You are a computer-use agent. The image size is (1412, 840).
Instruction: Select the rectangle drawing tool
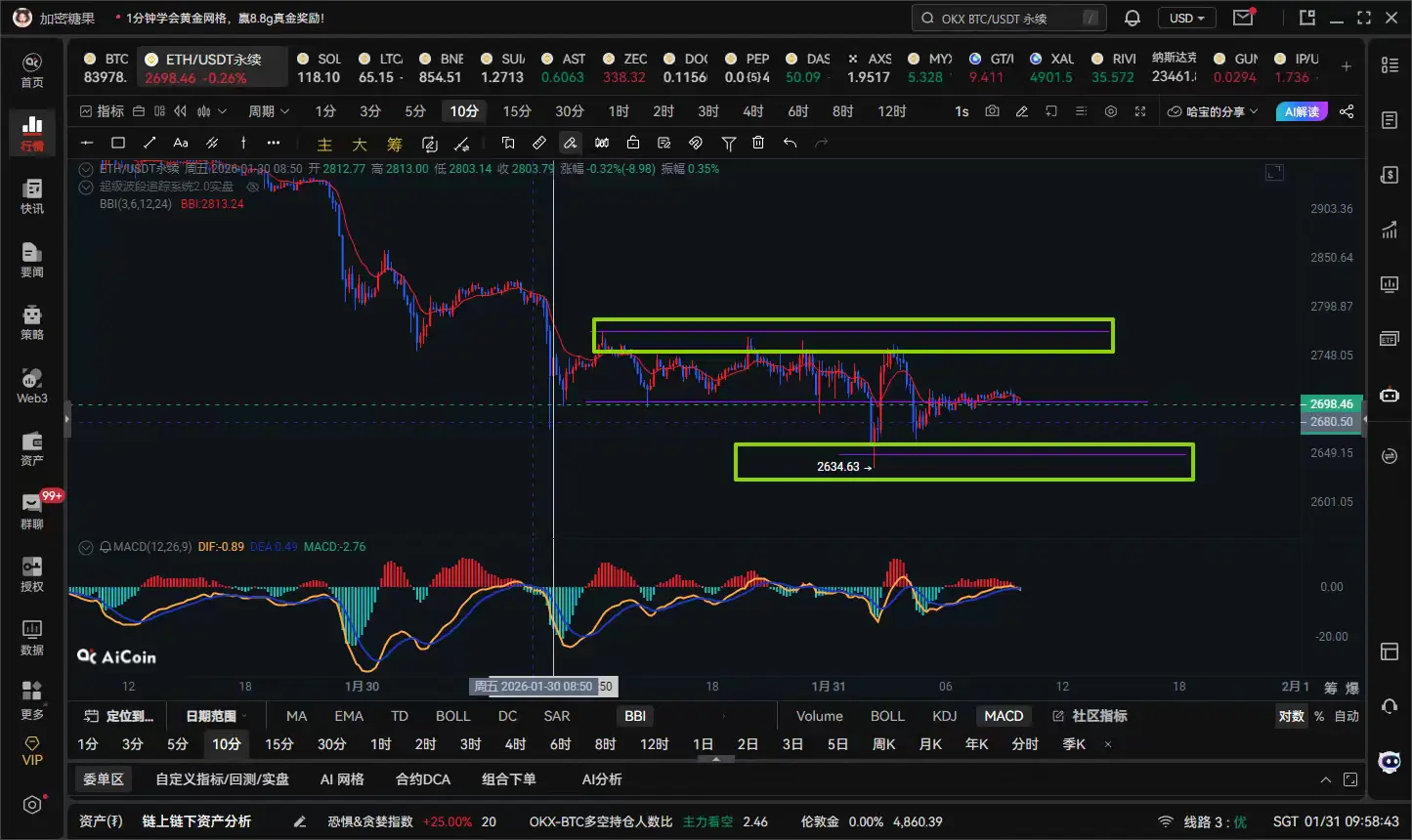[118, 143]
